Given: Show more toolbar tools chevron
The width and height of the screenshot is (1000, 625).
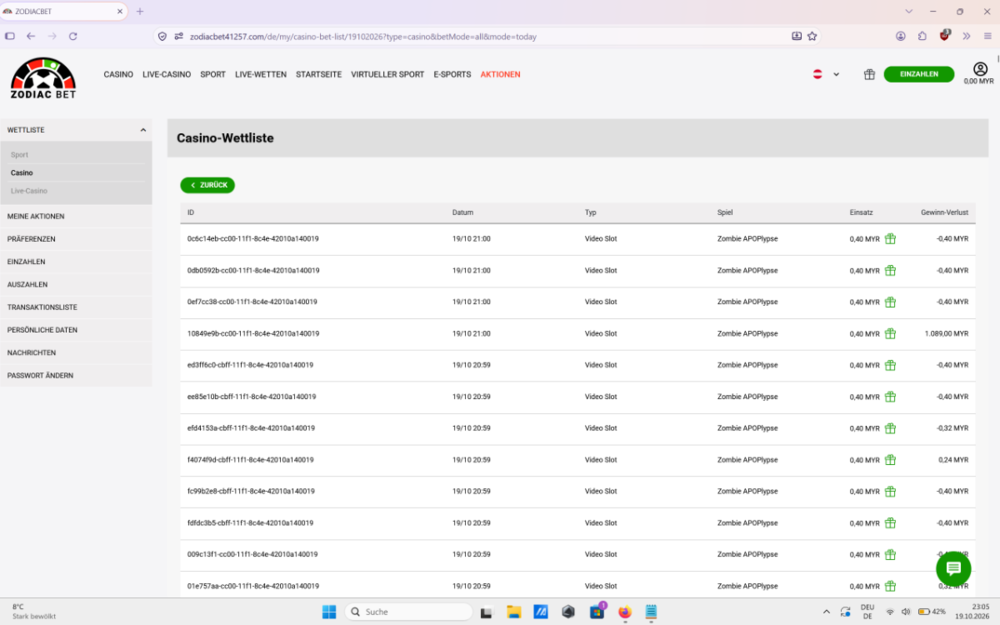Looking at the screenshot, I should [966, 36].
